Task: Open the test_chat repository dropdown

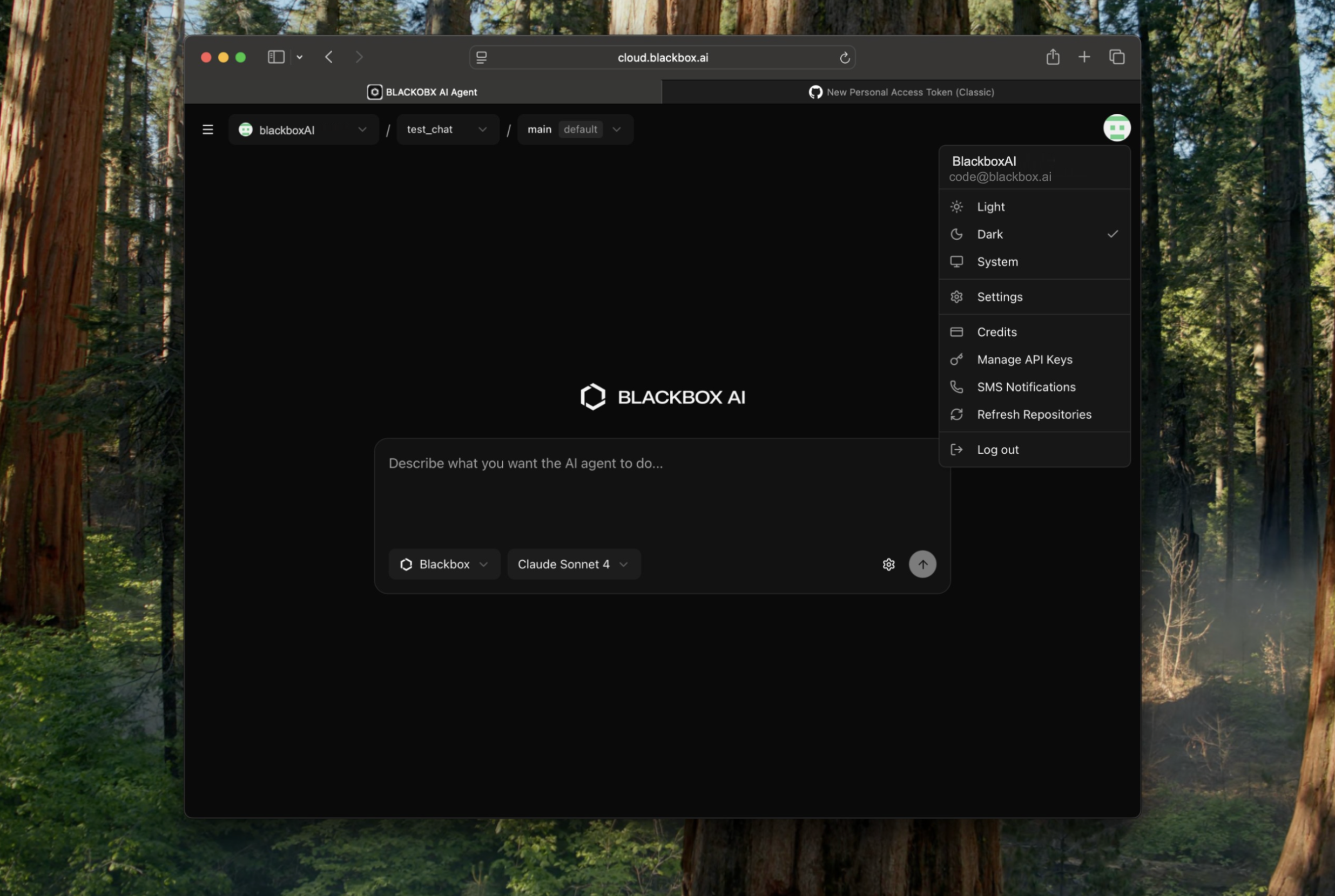Action: point(447,130)
